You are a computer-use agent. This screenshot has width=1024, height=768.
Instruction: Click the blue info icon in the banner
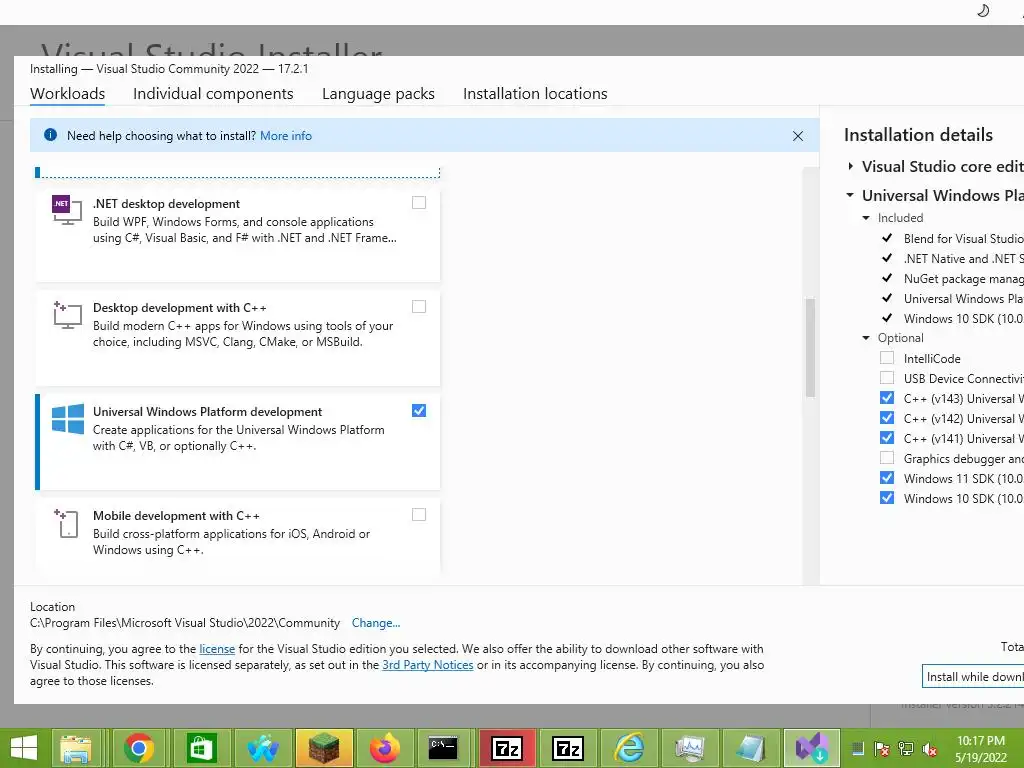(x=50, y=135)
